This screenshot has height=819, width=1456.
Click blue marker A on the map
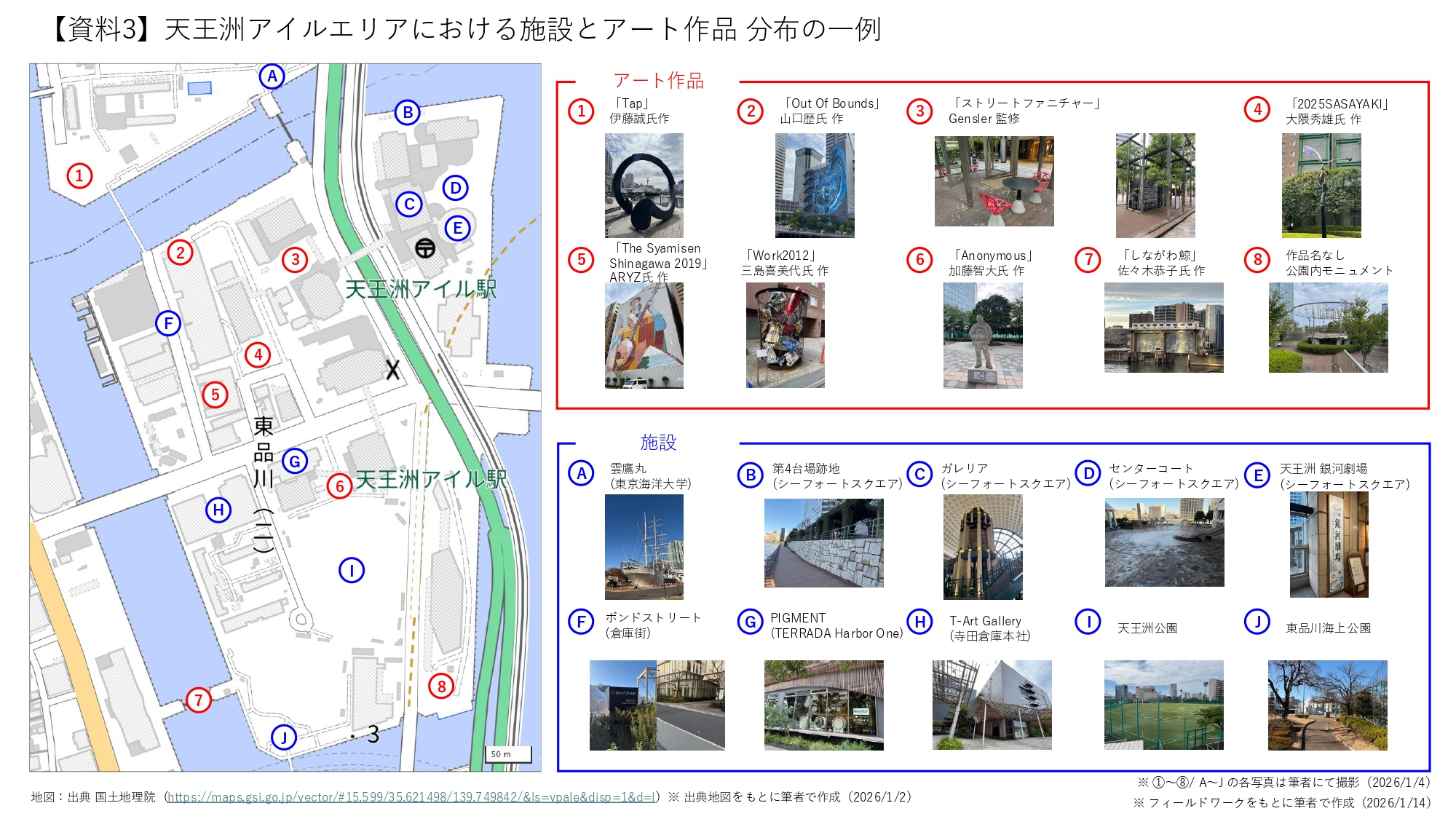272,76
